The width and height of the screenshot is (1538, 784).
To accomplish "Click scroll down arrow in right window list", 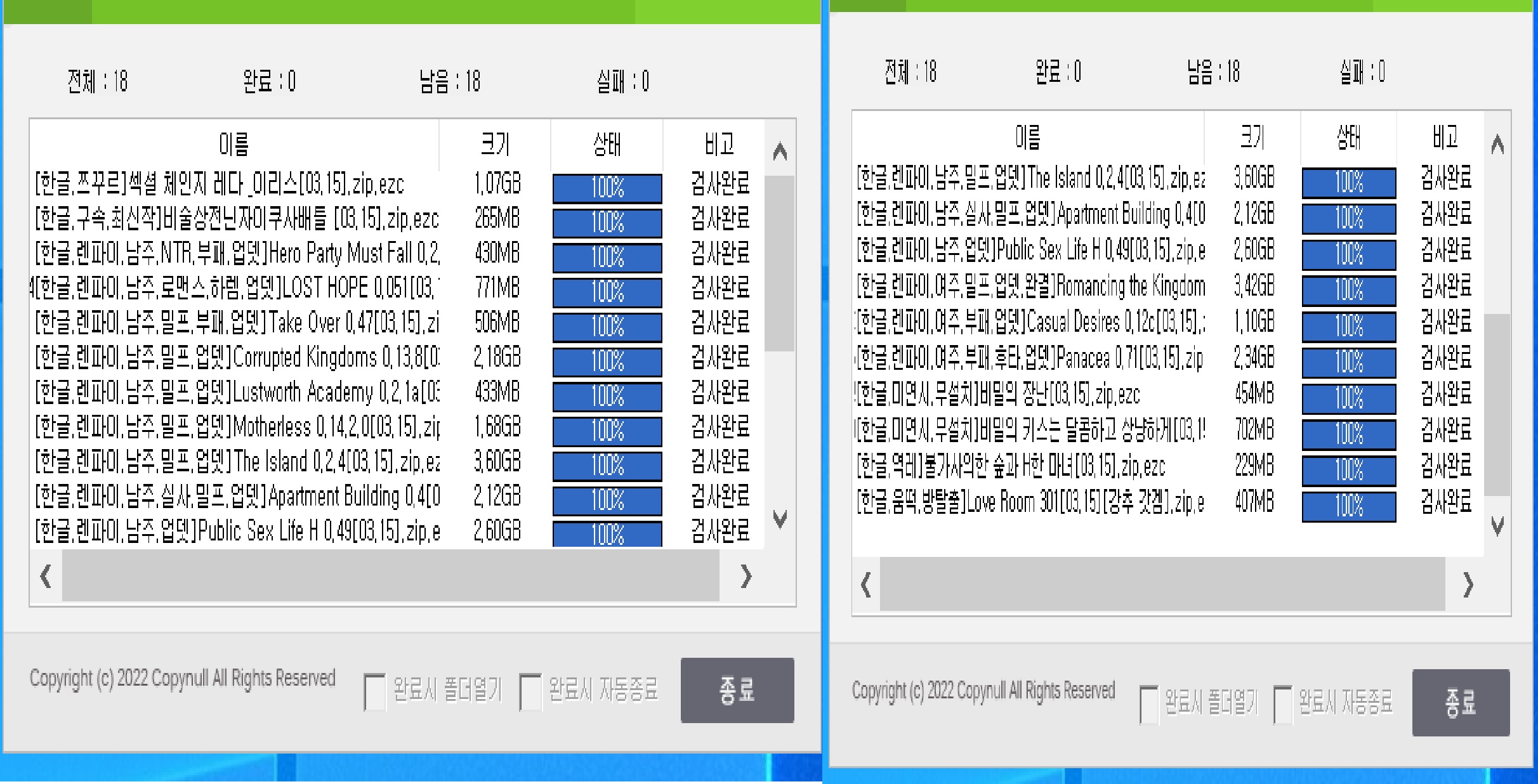I will [1497, 526].
